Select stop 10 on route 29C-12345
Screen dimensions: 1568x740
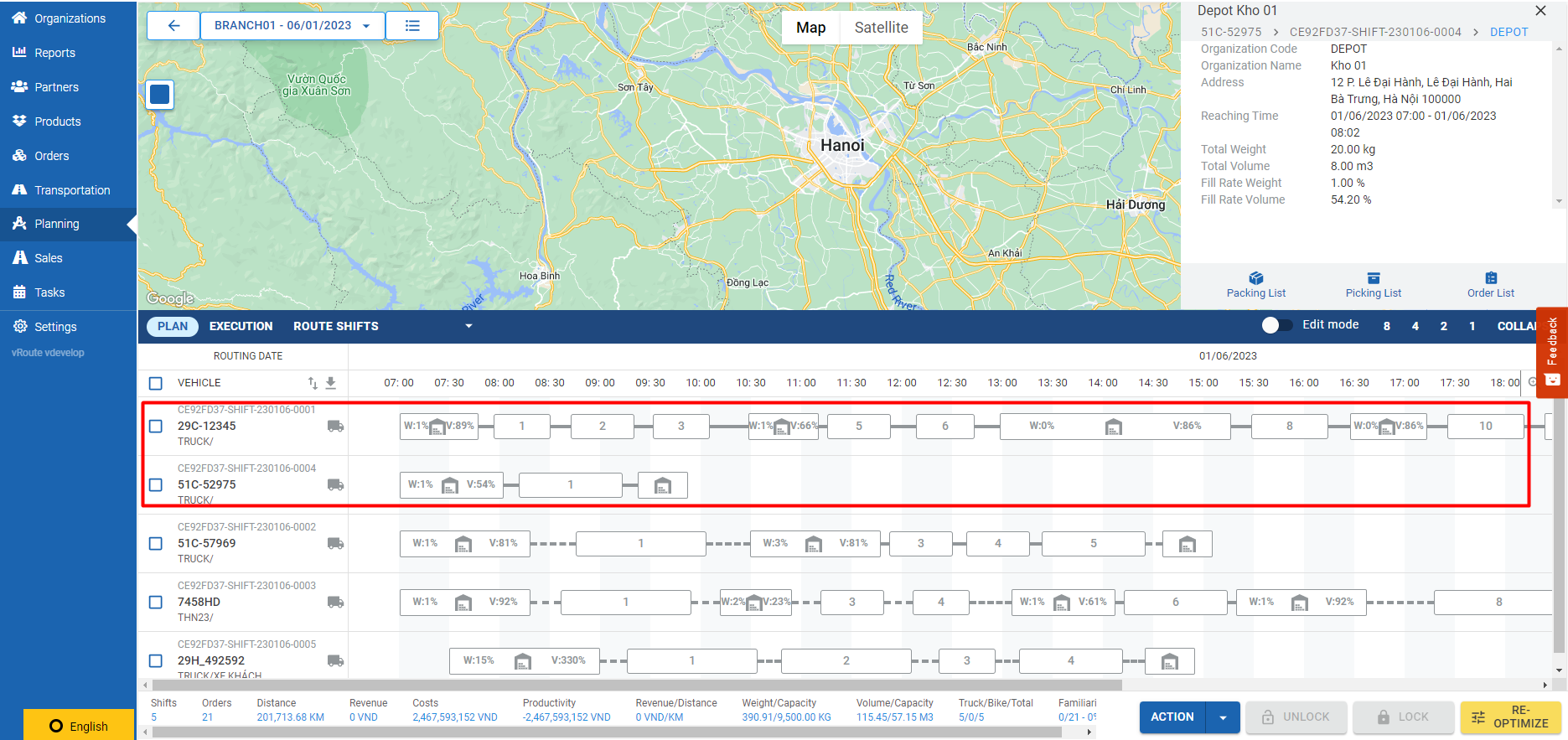pos(1486,427)
